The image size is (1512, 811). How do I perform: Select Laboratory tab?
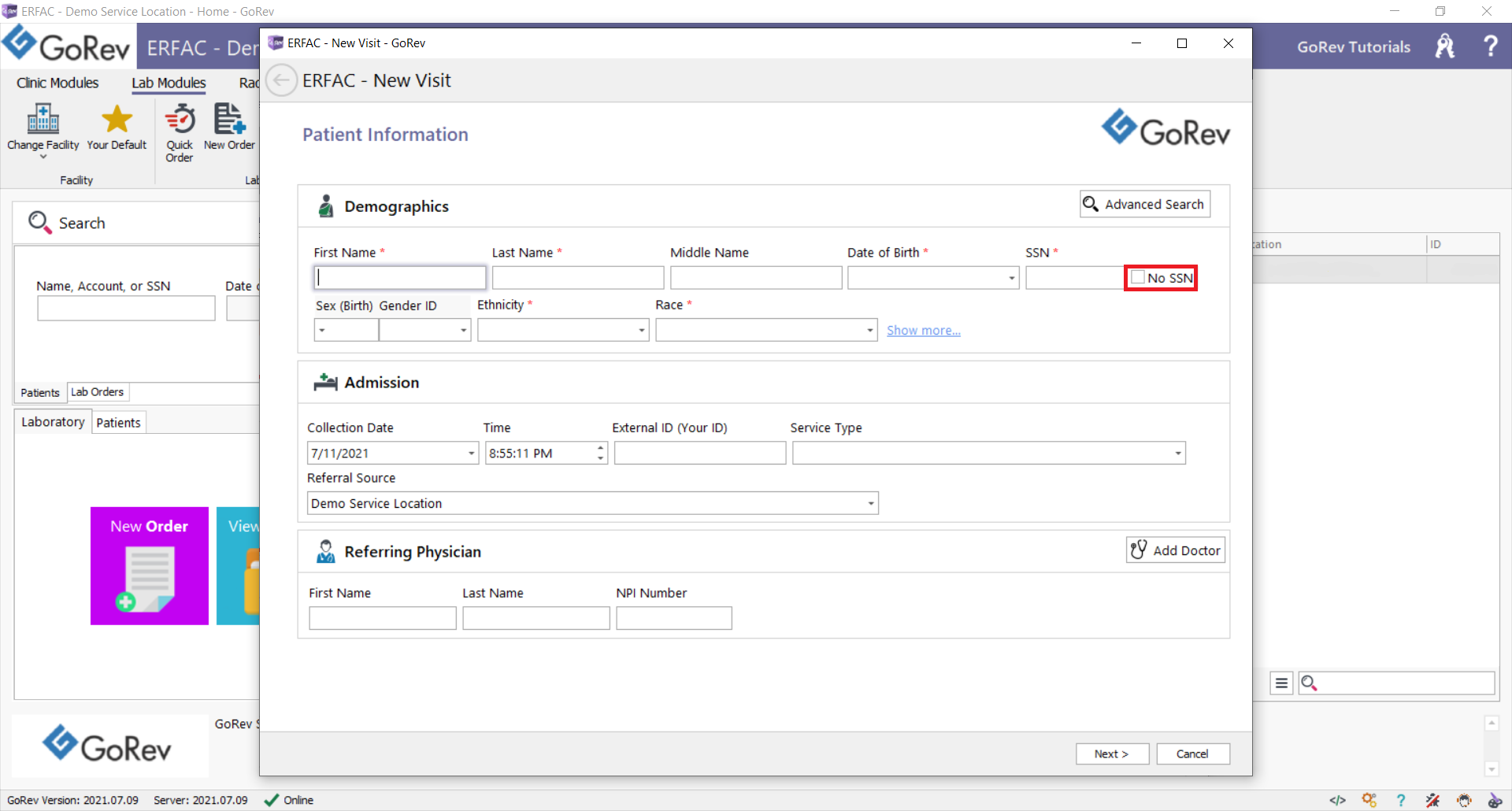pyautogui.click(x=53, y=422)
